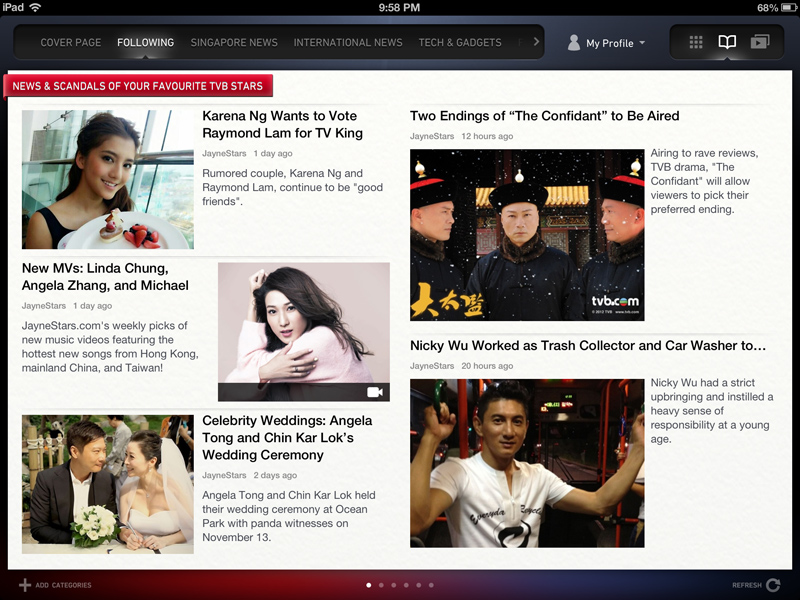Click the Refresh circular arrow icon
This screenshot has height=600, width=800.
click(772, 585)
